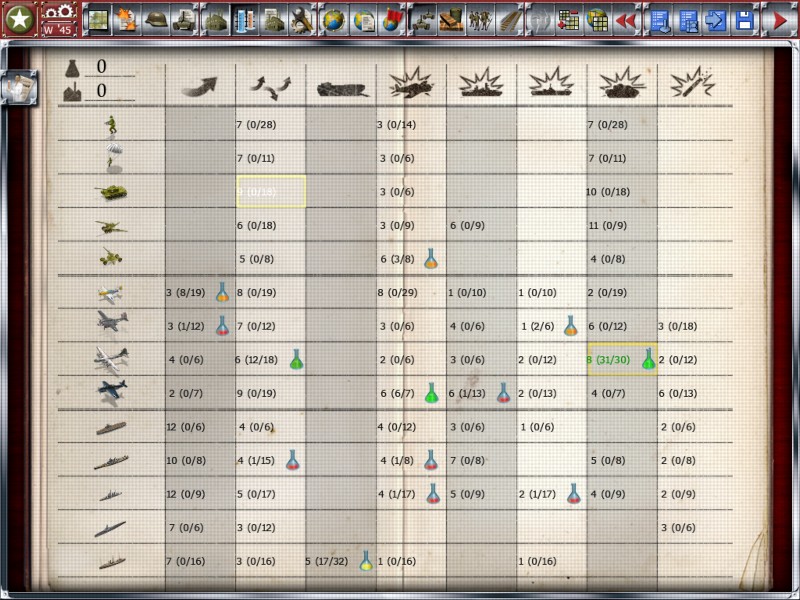Click the factory production icon
Viewport: 800px width, 600px height.
point(216,20)
